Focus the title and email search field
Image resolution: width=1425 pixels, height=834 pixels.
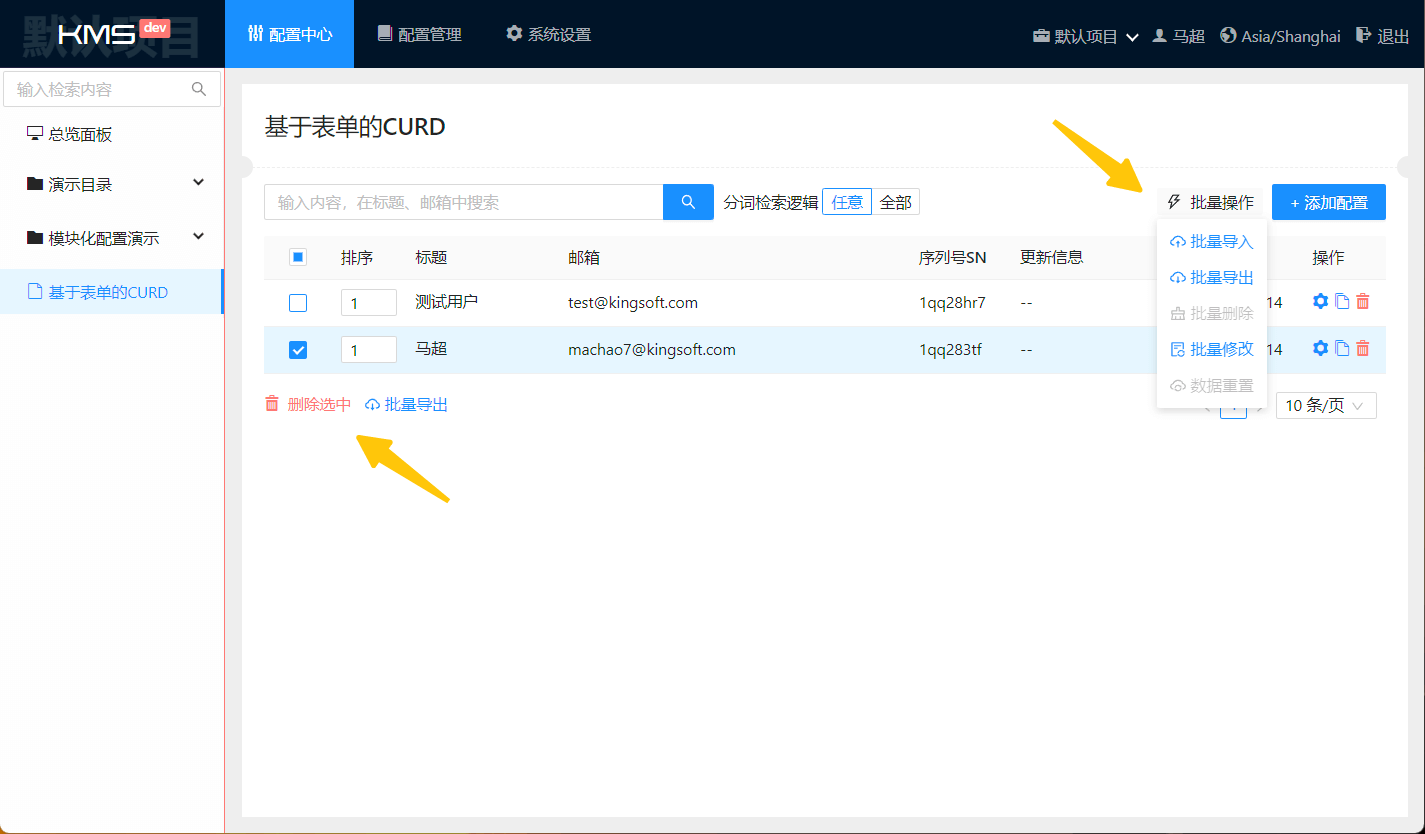(x=463, y=202)
